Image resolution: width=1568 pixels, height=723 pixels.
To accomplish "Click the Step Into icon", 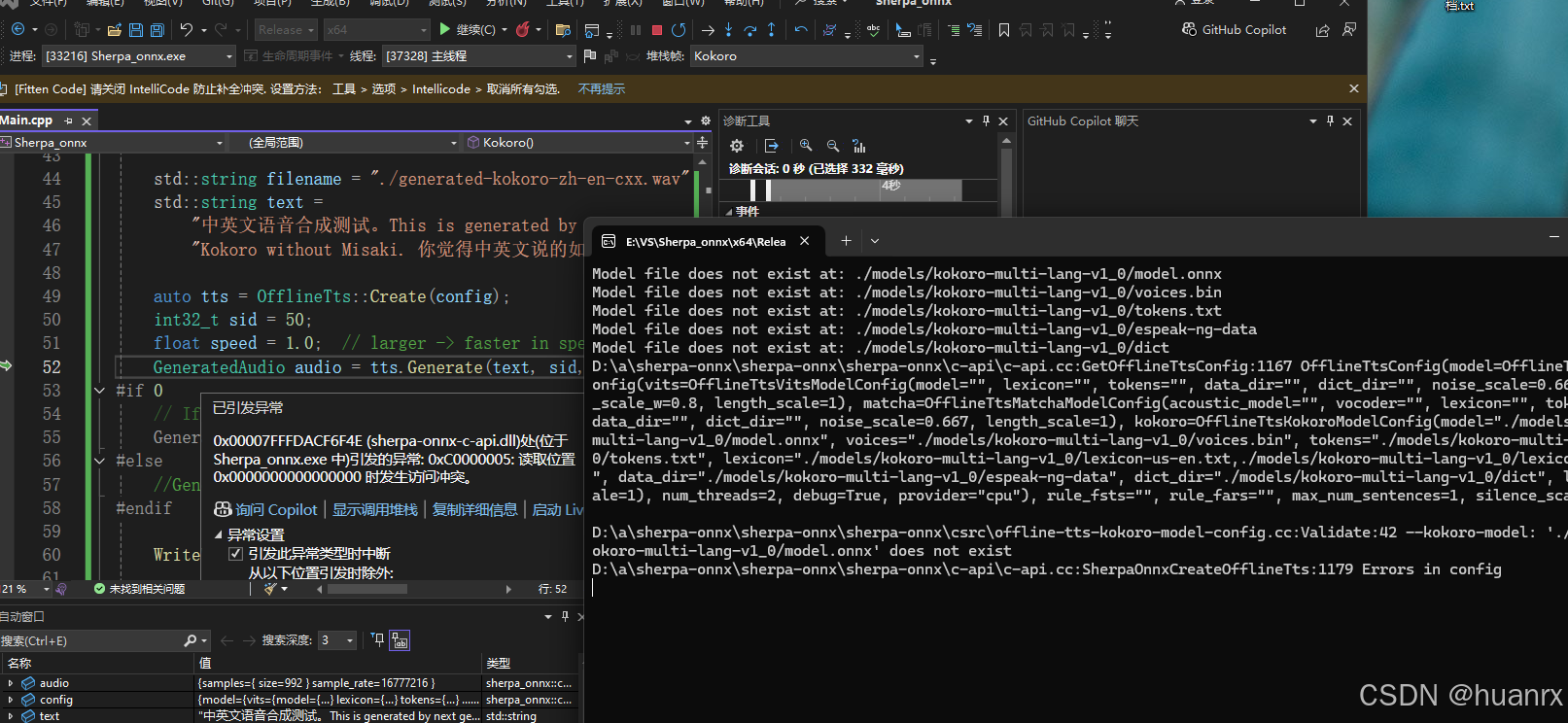I will 728,30.
